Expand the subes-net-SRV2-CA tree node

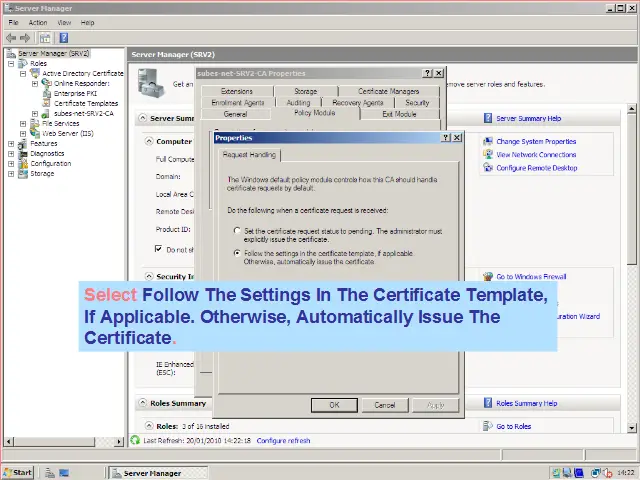[x=35, y=114]
